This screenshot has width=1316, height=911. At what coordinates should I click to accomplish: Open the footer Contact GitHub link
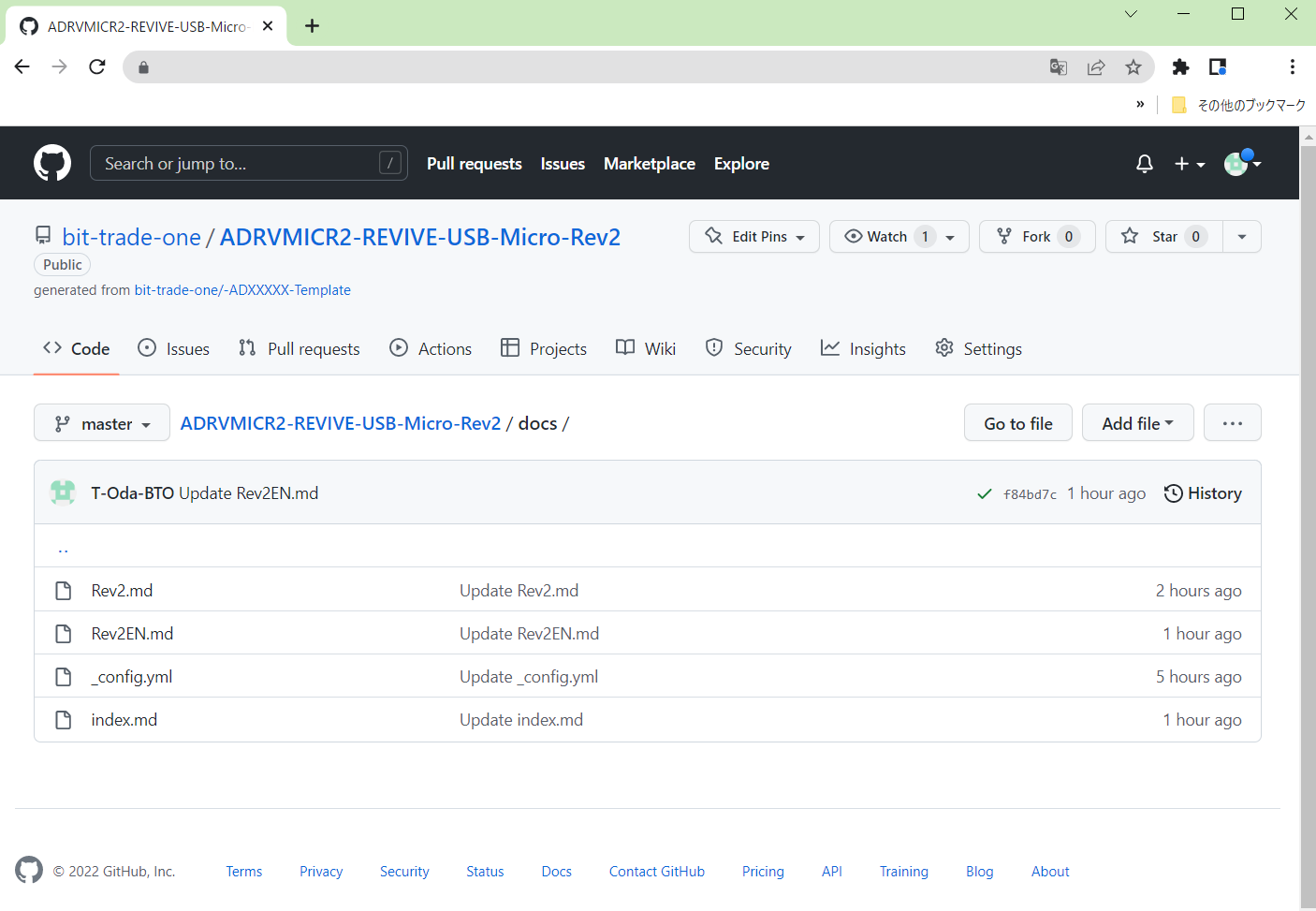[x=657, y=871]
